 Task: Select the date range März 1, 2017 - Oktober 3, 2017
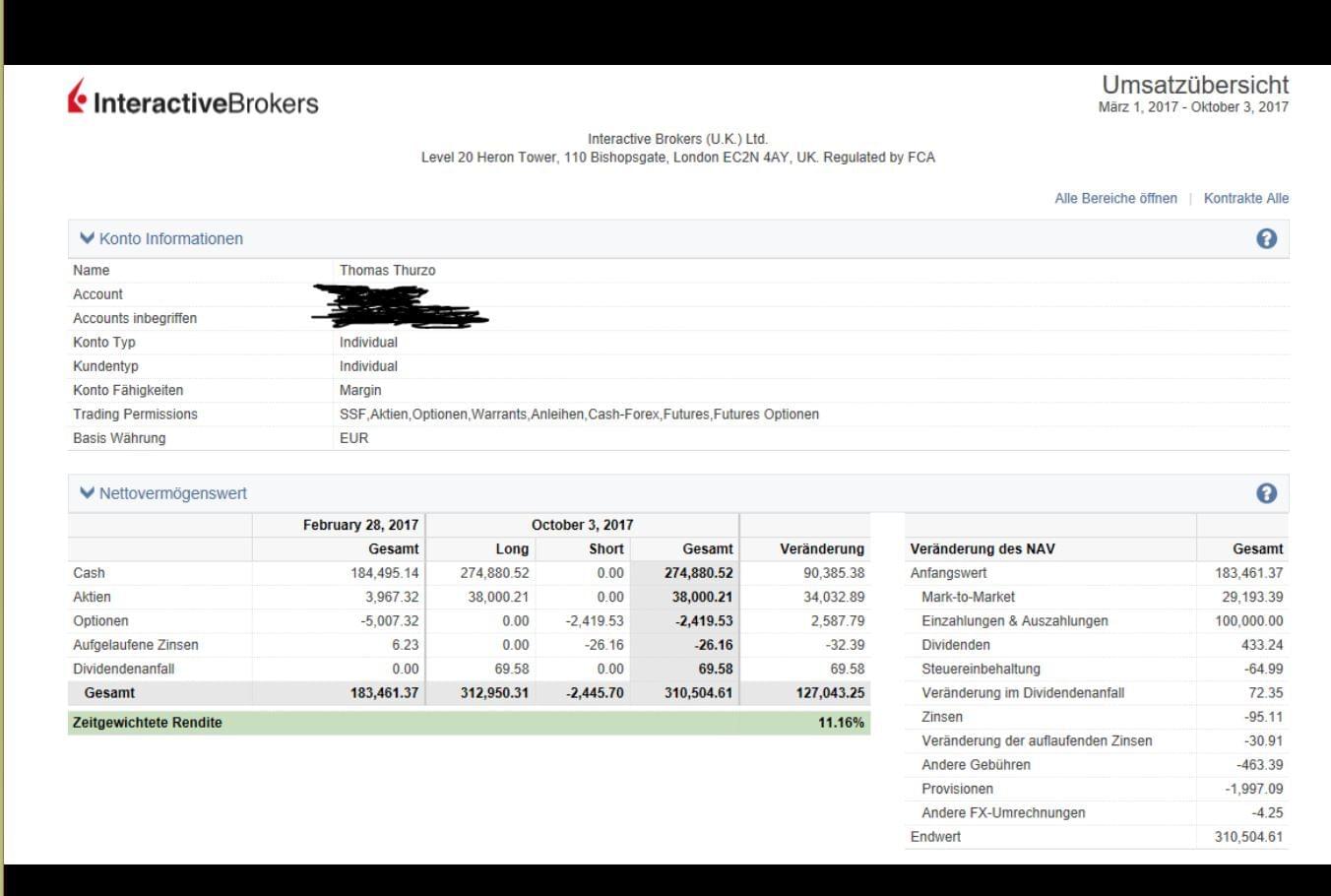tap(1193, 106)
